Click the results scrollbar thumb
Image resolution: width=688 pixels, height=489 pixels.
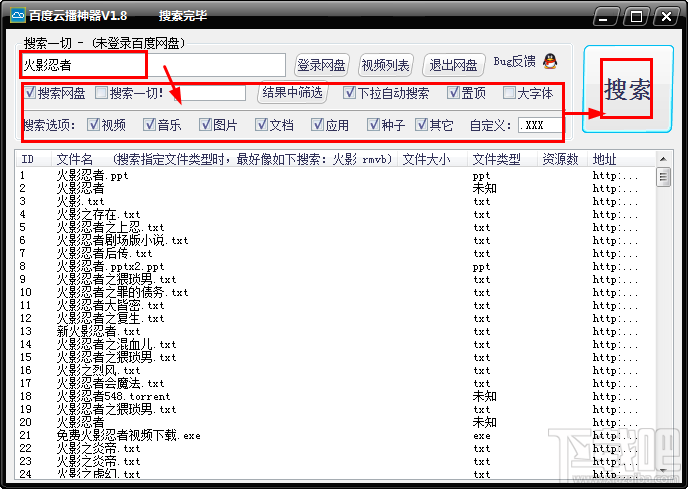click(x=663, y=177)
